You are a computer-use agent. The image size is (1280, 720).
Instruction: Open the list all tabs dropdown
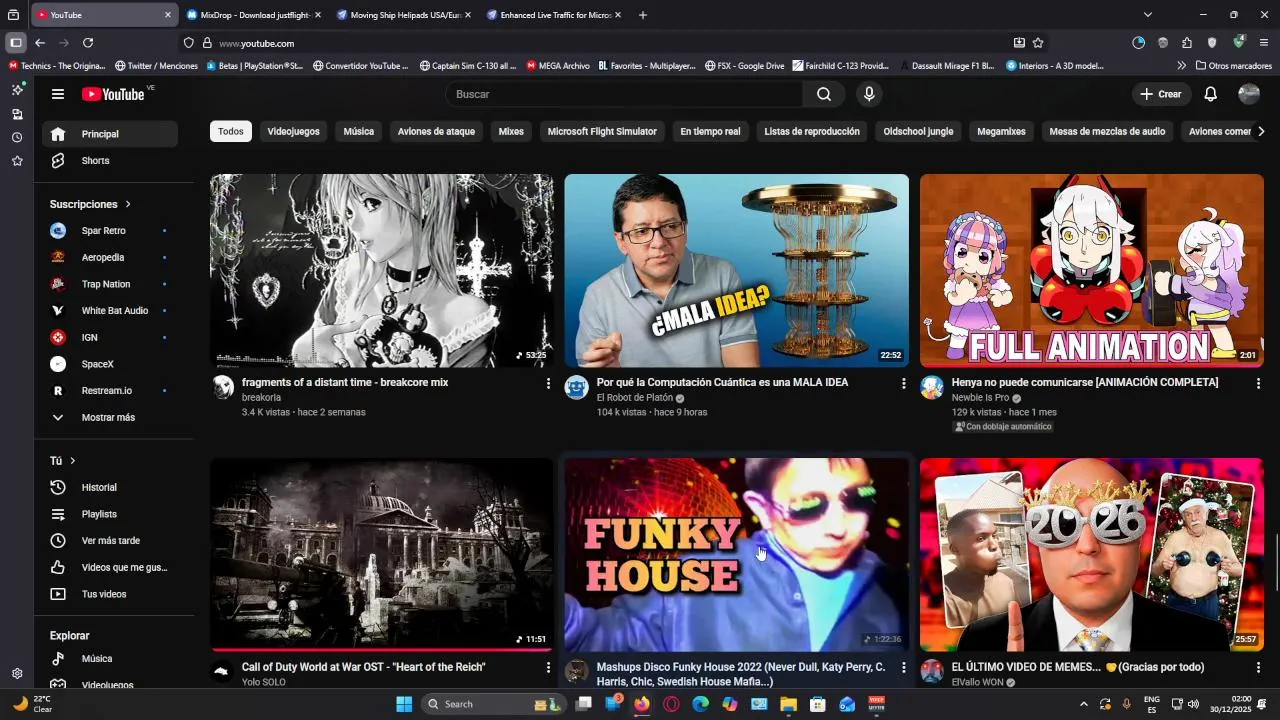(1148, 15)
